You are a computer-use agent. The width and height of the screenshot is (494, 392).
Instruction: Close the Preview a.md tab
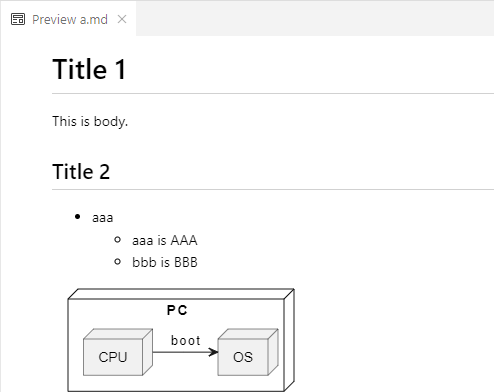point(122,19)
